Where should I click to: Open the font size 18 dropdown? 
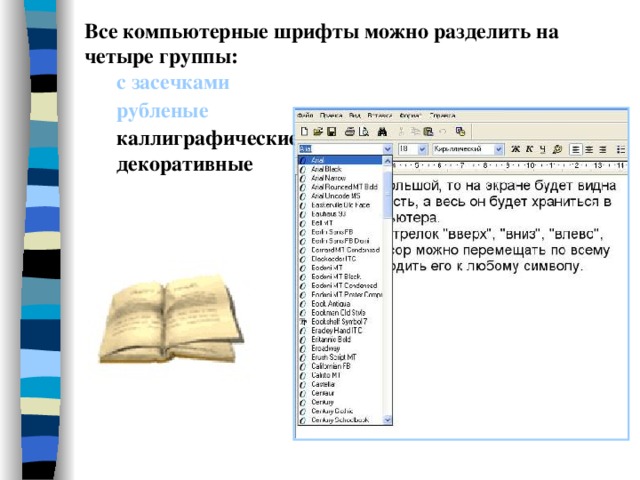pyautogui.click(x=422, y=149)
